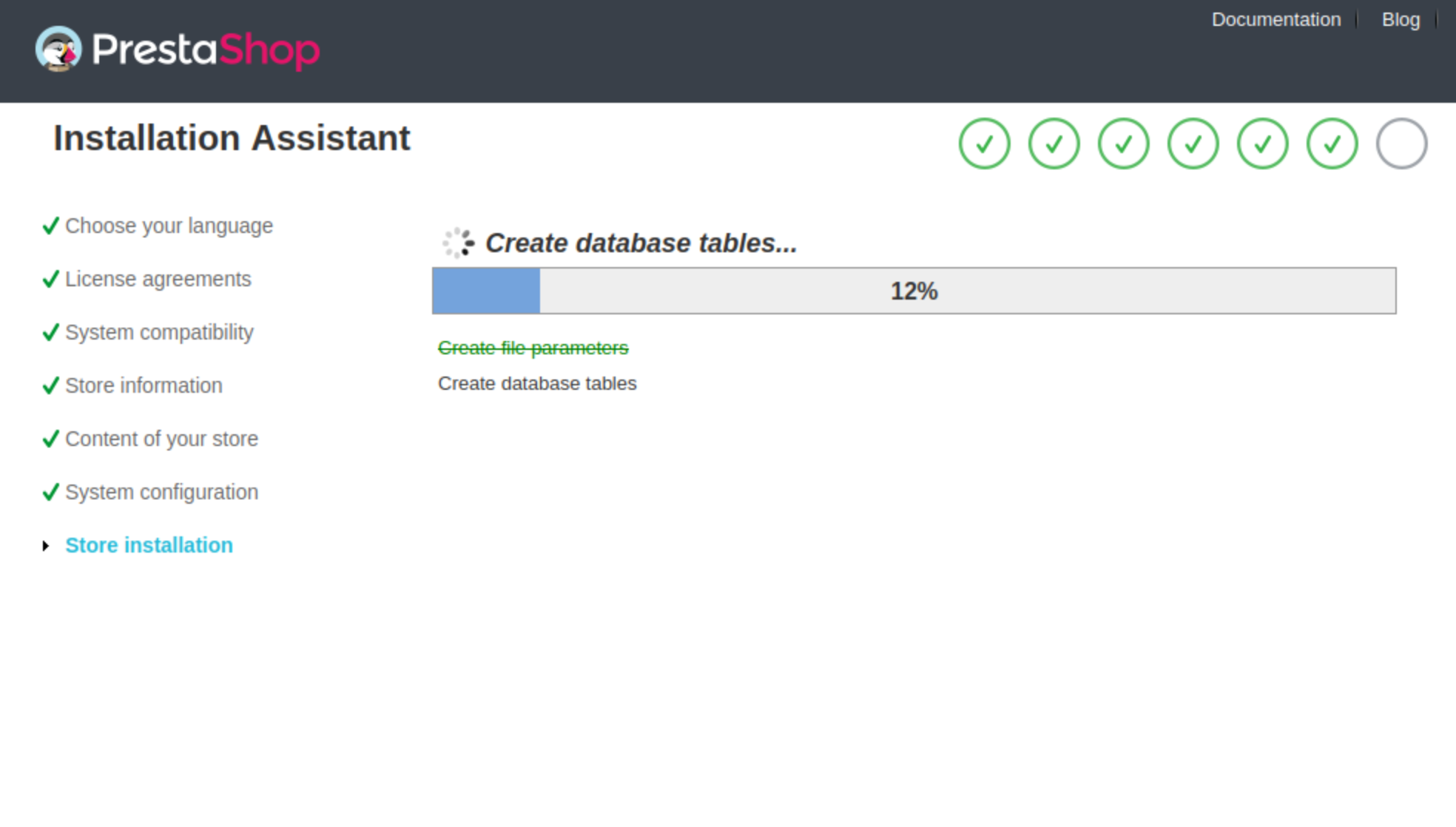Click the Create database tables list item

(x=537, y=383)
